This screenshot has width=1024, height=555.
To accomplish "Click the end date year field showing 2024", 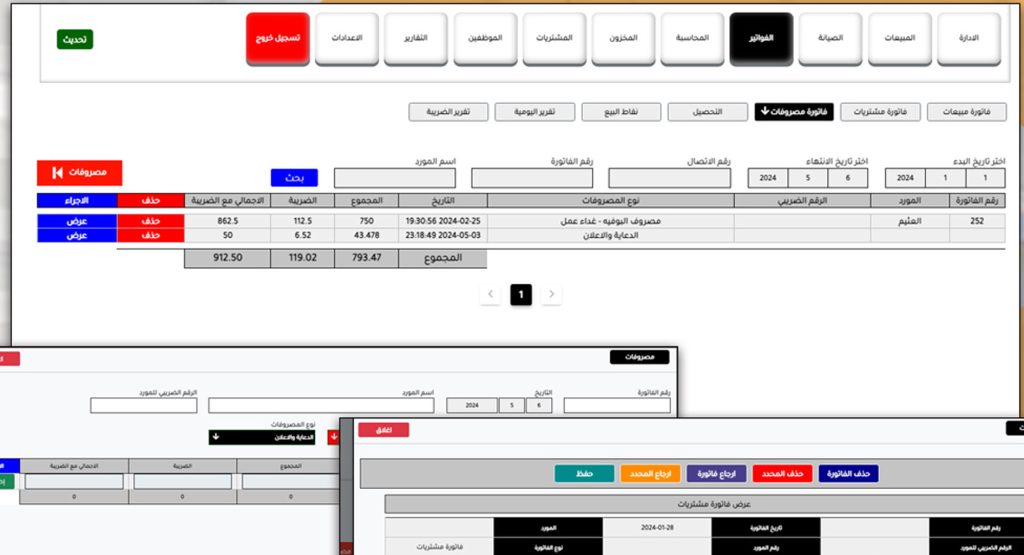I will (769, 178).
